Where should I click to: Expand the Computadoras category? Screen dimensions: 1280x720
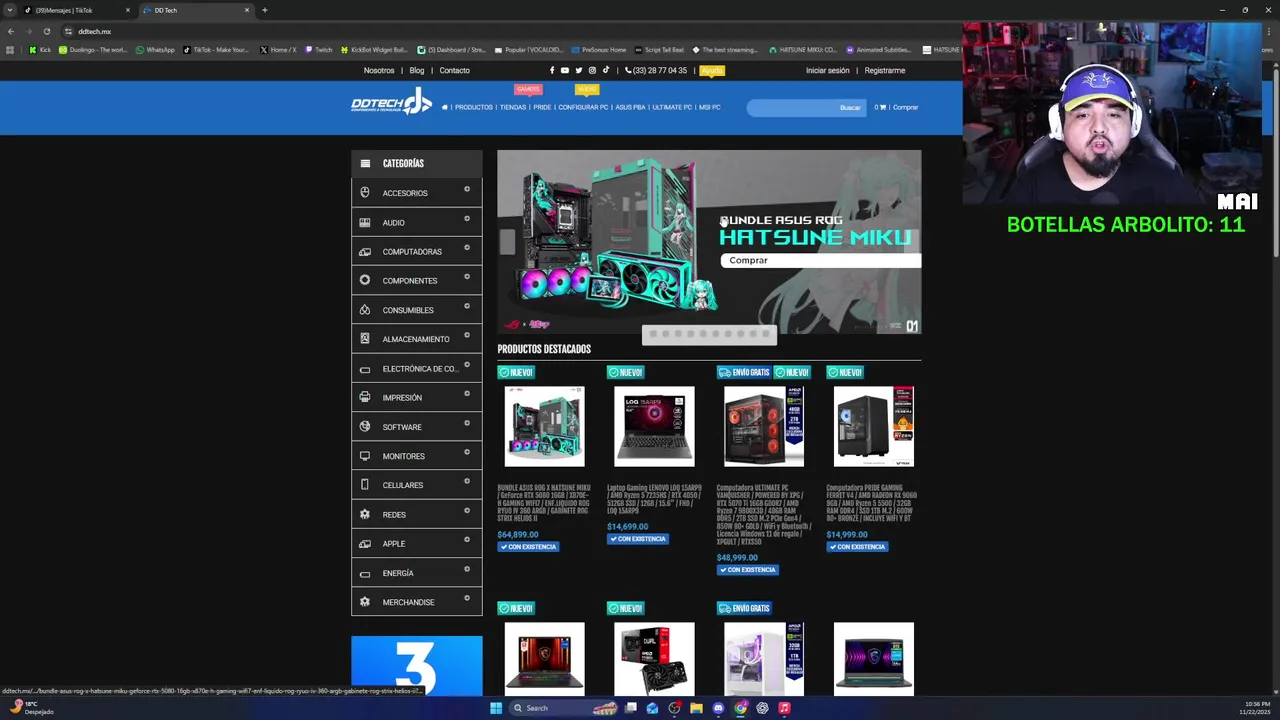click(x=466, y=248)
